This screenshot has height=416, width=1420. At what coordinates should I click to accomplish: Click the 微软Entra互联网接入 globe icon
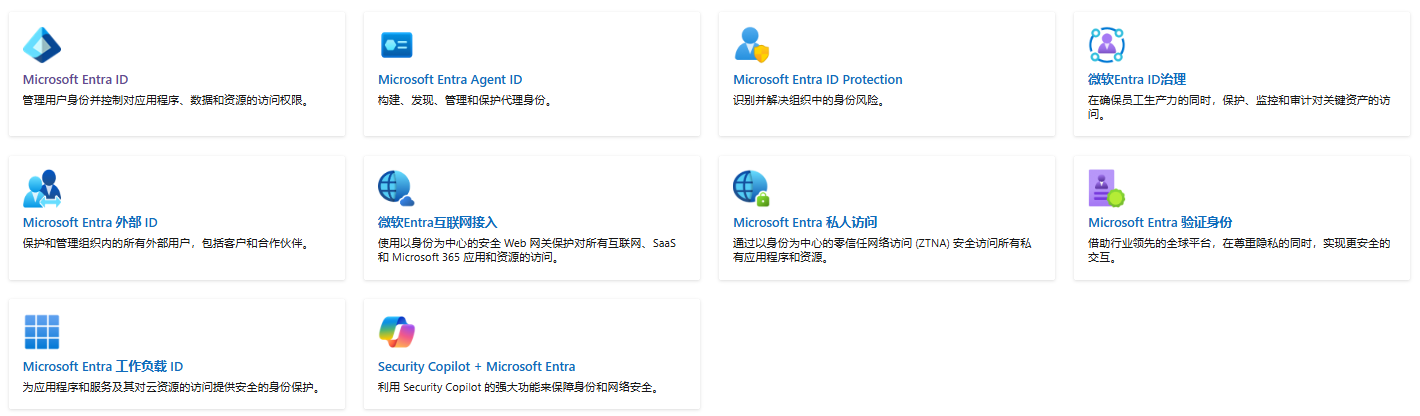[x=396, y=188]
